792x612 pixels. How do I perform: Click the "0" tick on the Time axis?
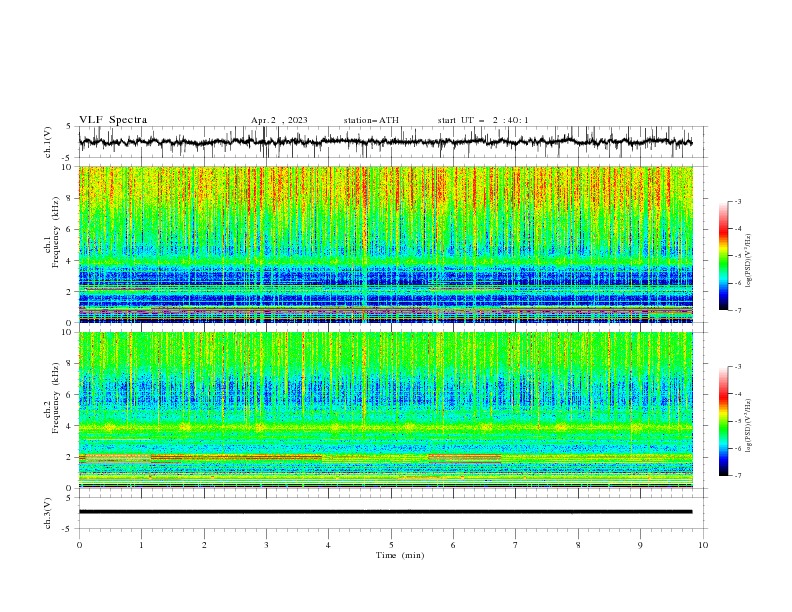click(79, 545)
